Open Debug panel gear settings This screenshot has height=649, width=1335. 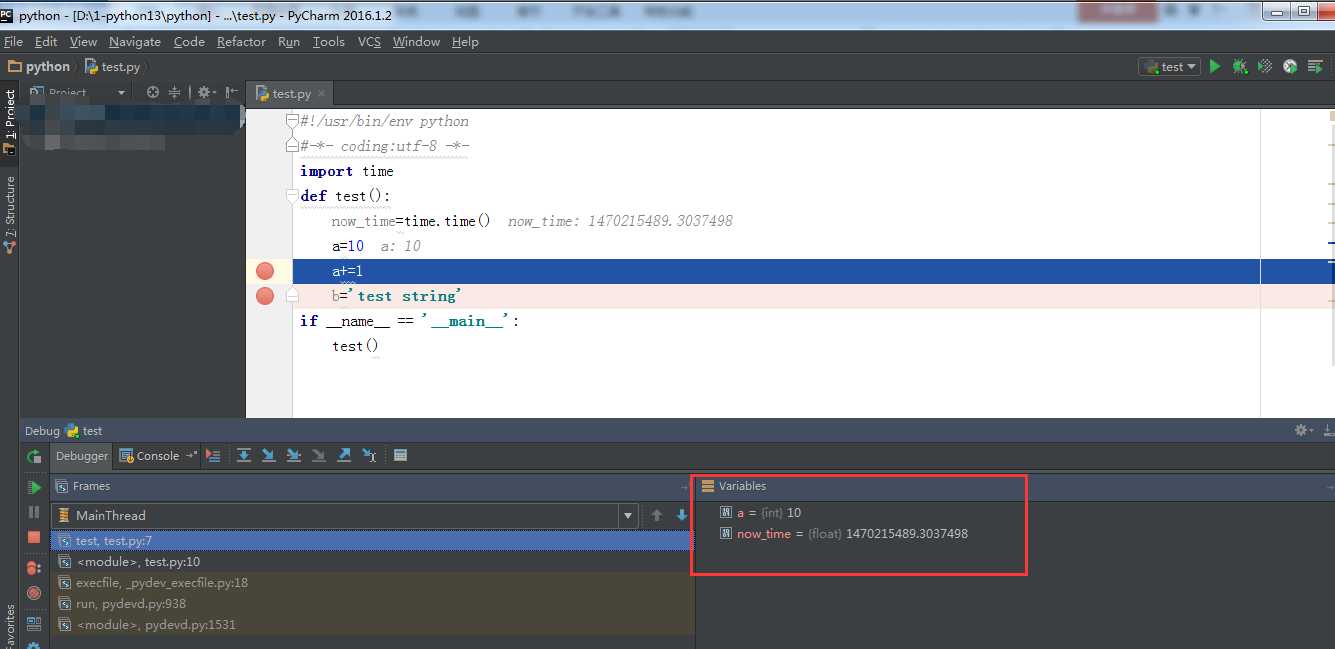click(1304, 430)
